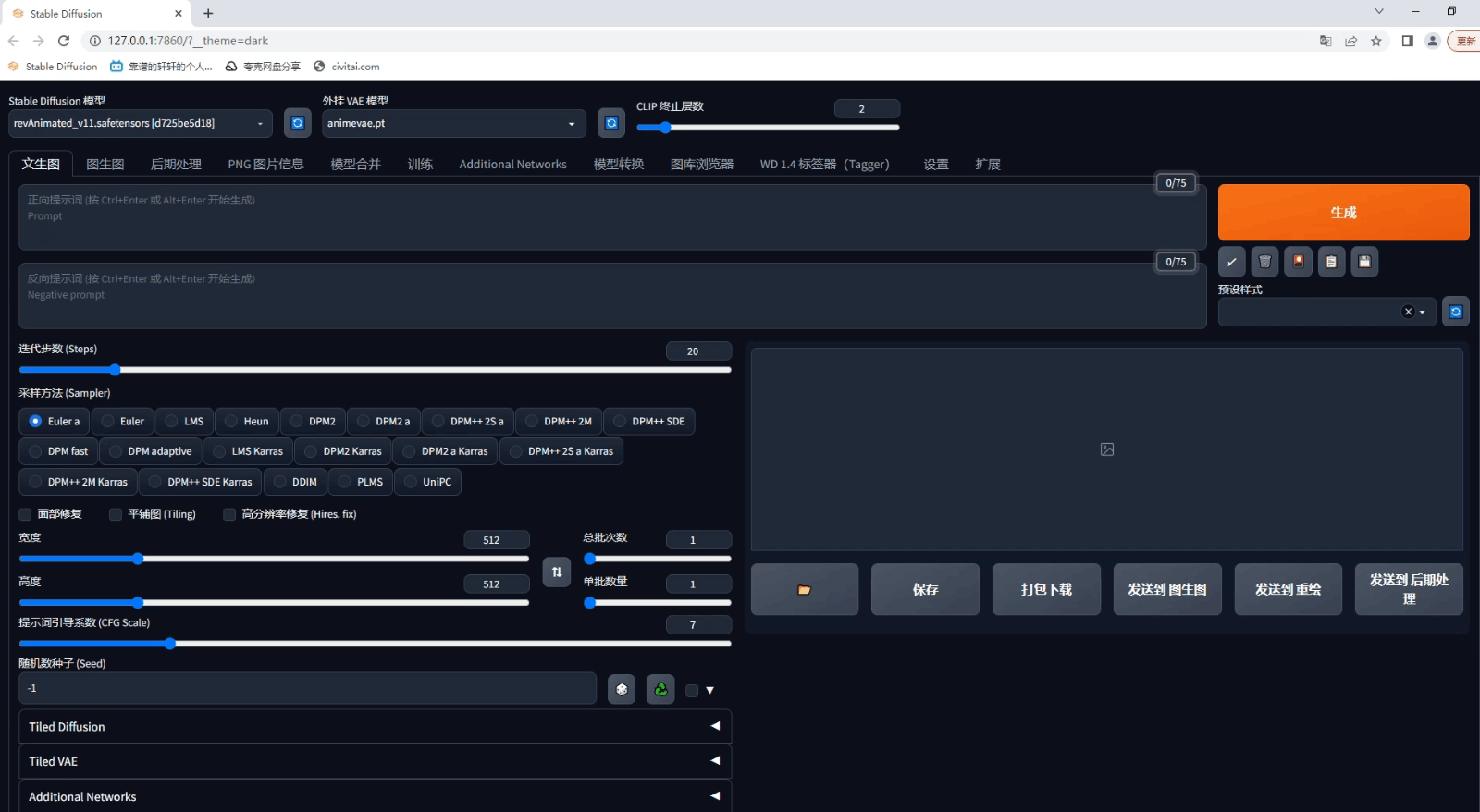Screen dimensions: 1480x812
Task: Open output folder with folder icon
Action: 804,589
